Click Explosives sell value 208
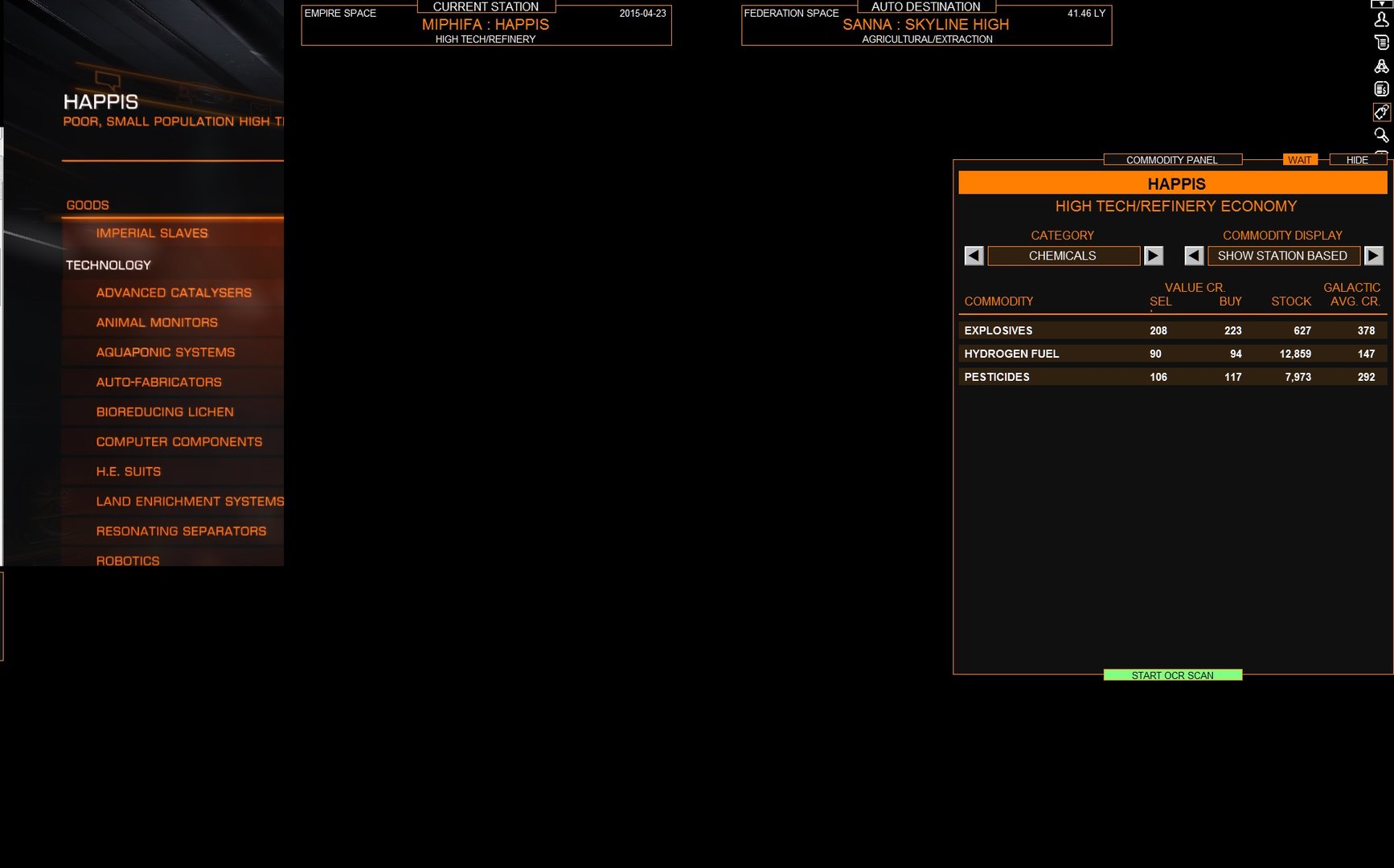Viewport: 1394px width, 868px height. [1158, 330]
